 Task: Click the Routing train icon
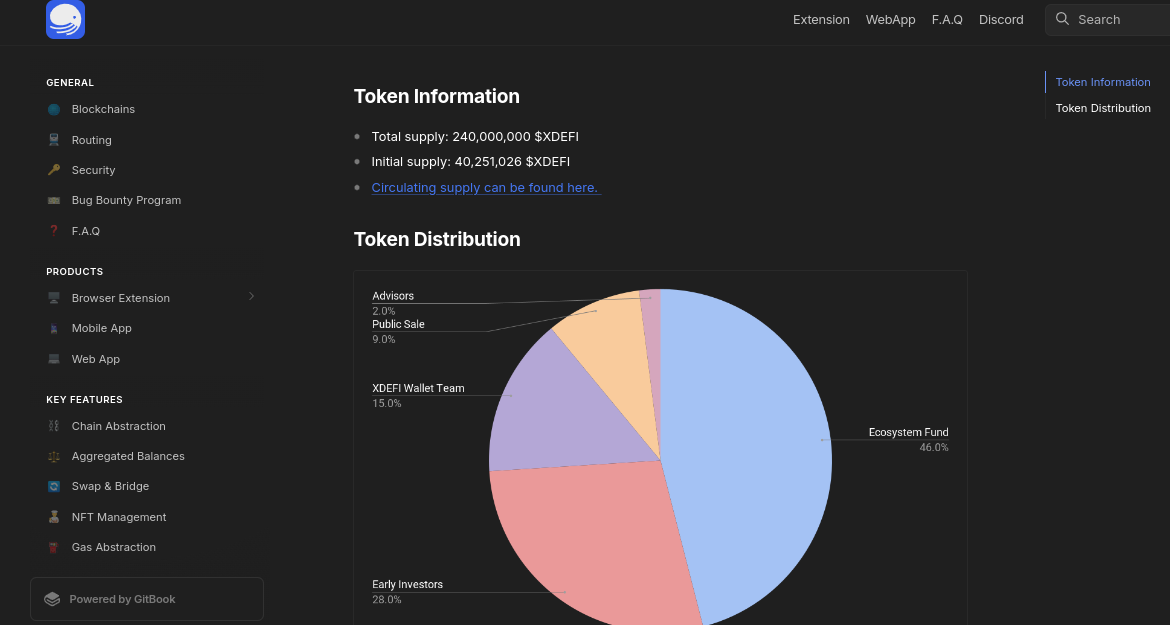[x=54, y=140]
